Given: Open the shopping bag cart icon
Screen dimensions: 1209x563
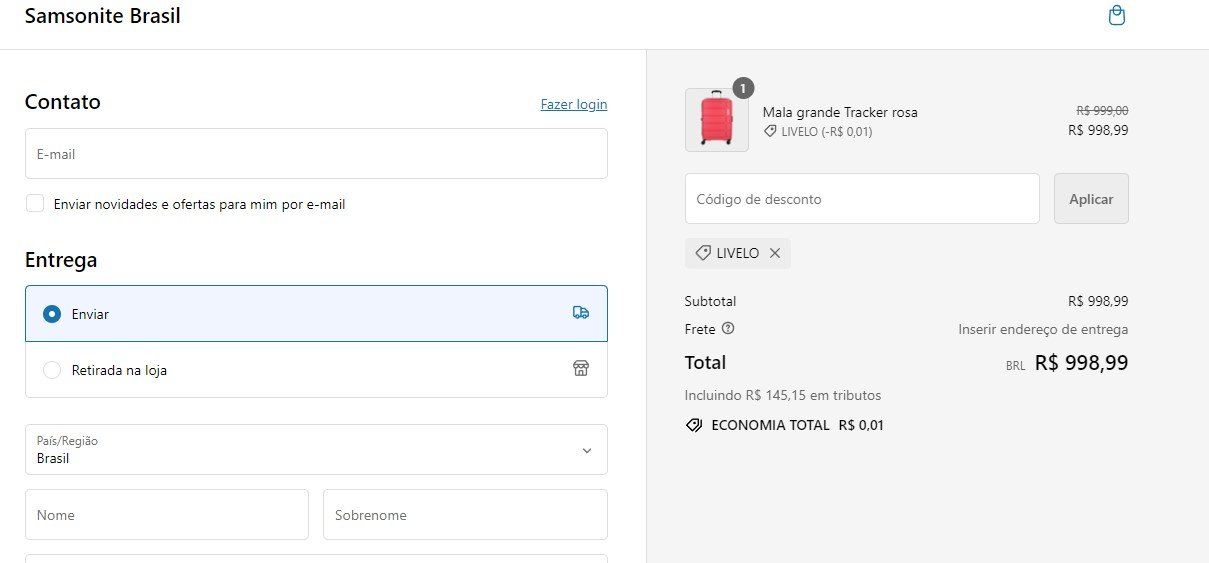Looking at the screenshot, I should [x=1117, y=16].
